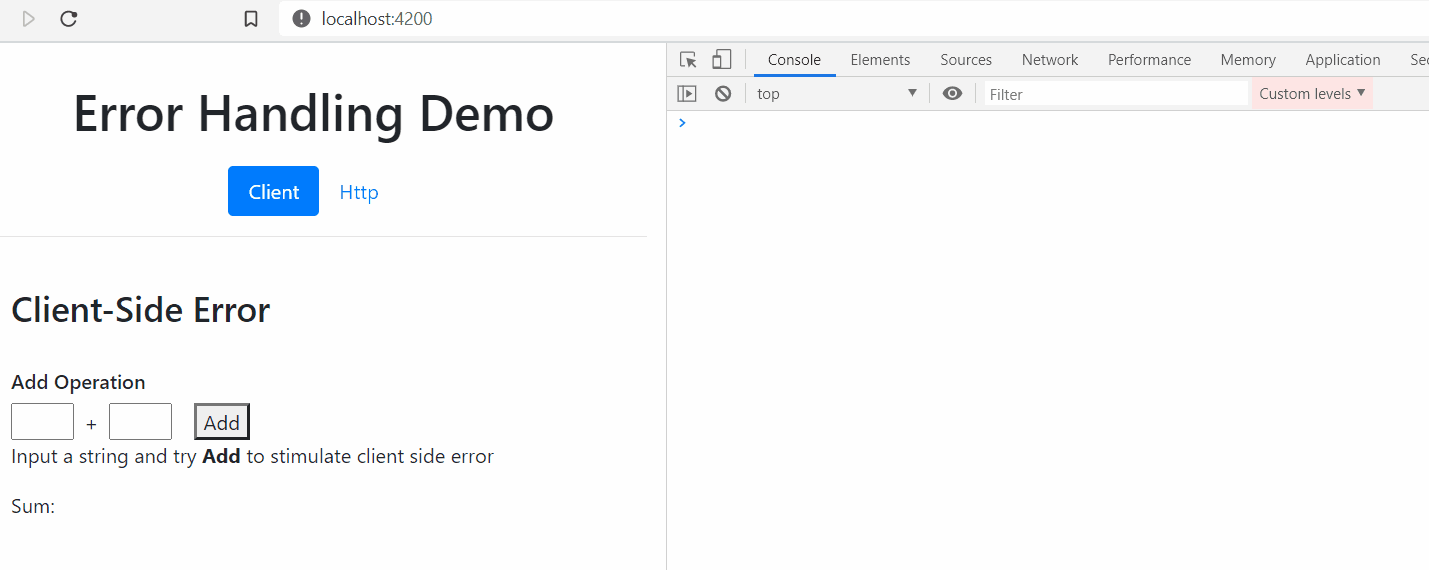
Task: View site info icon beside localhost
Action: click(301, 19)
